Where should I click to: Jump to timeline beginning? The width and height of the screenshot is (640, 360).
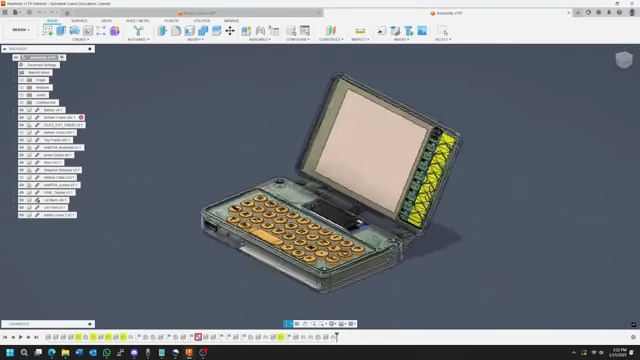click(5, 337)
